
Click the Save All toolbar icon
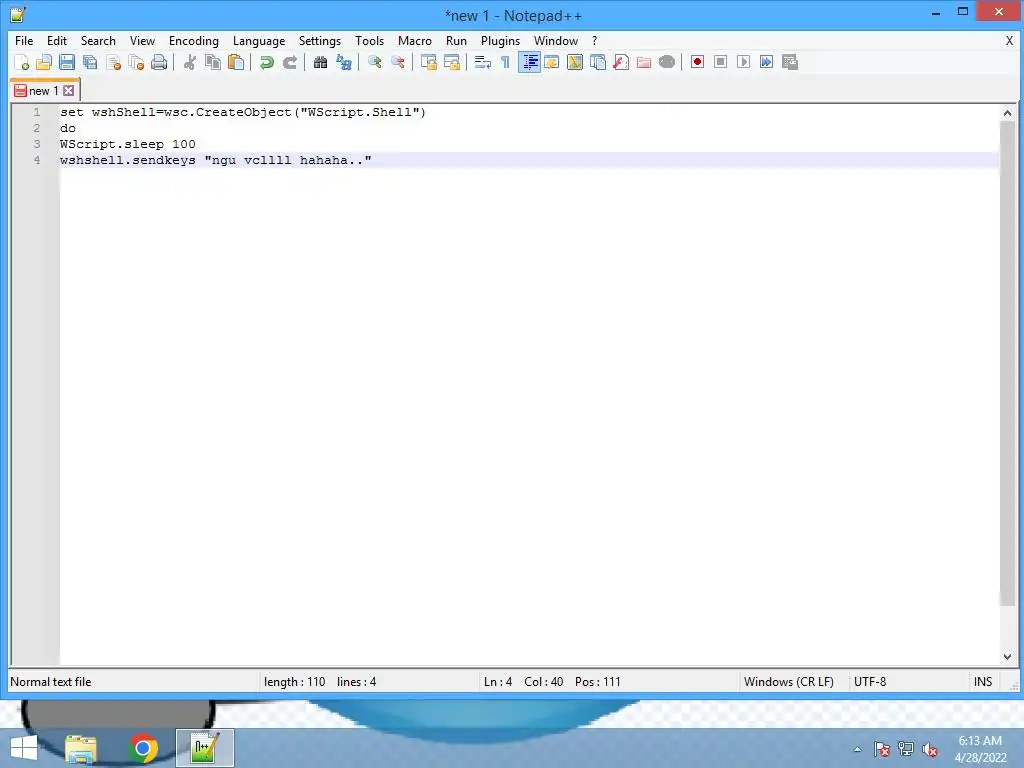point(90,62)
